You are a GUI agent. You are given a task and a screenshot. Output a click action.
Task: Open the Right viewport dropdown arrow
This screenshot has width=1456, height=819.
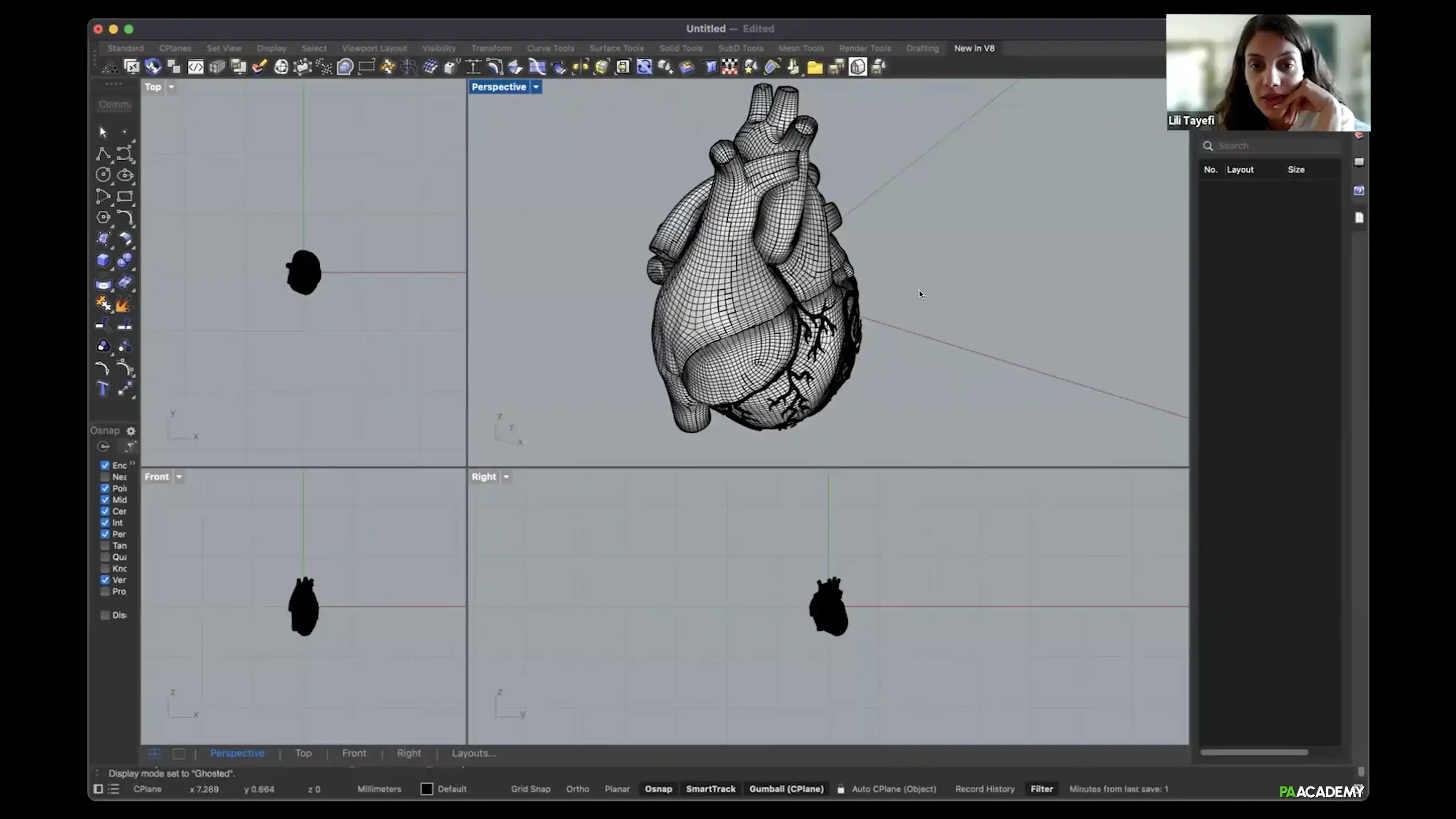pos(506,477)
